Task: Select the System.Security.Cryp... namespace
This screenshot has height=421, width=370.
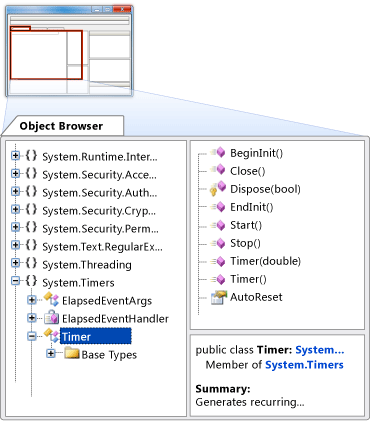Action: click(x=99, y=210)
